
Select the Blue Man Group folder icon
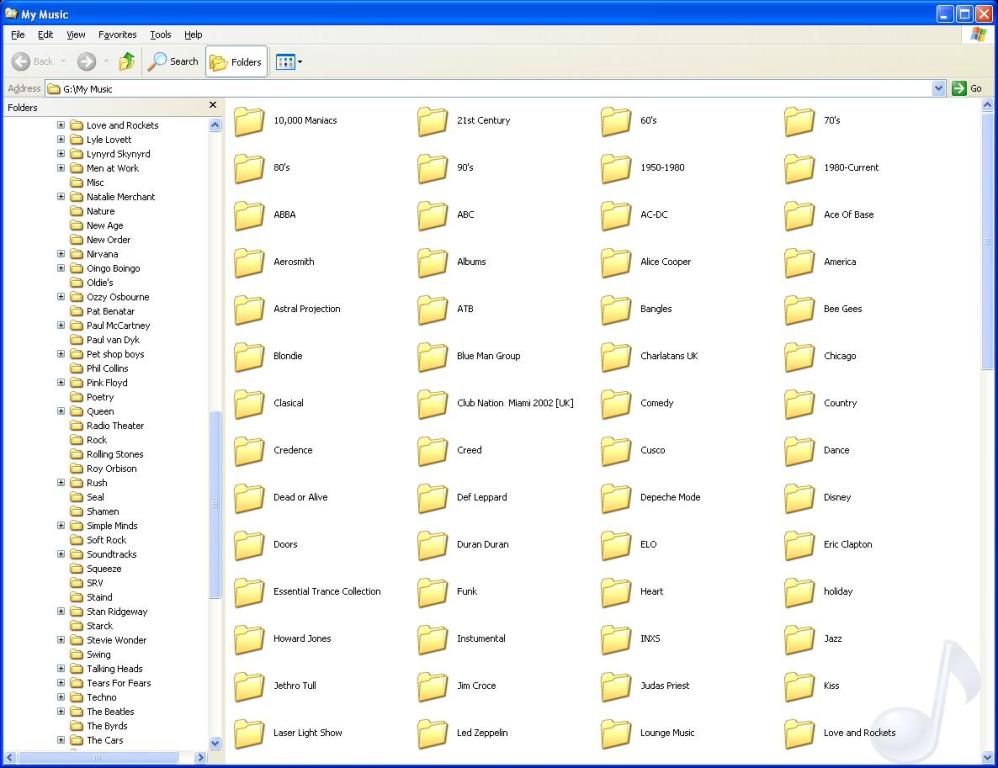tap(432, 356)
